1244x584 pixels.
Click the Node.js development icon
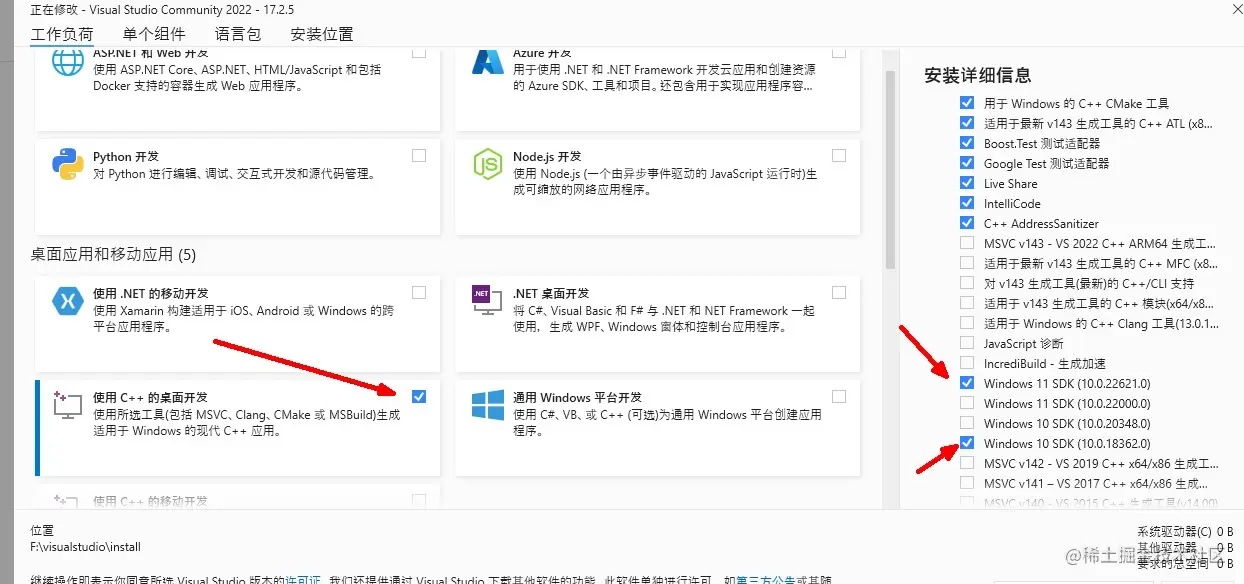click(488, 164)
